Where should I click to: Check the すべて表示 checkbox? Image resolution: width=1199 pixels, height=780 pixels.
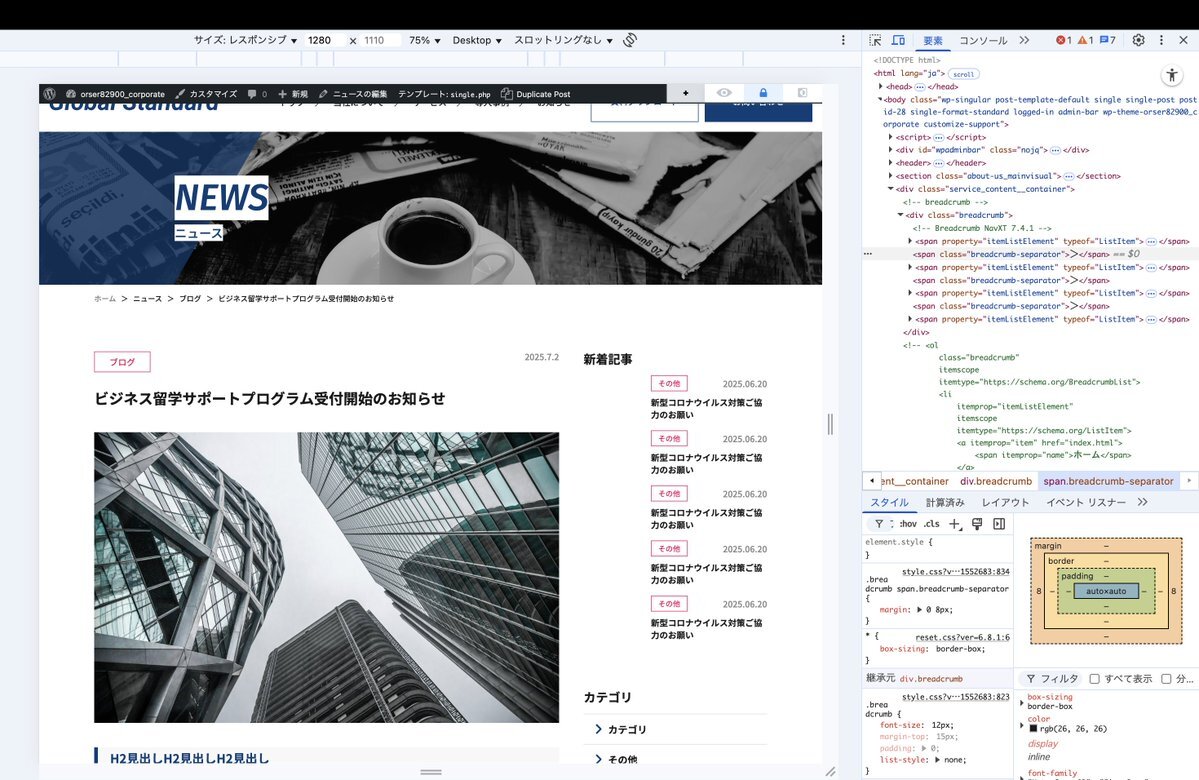pos(1094,679)
